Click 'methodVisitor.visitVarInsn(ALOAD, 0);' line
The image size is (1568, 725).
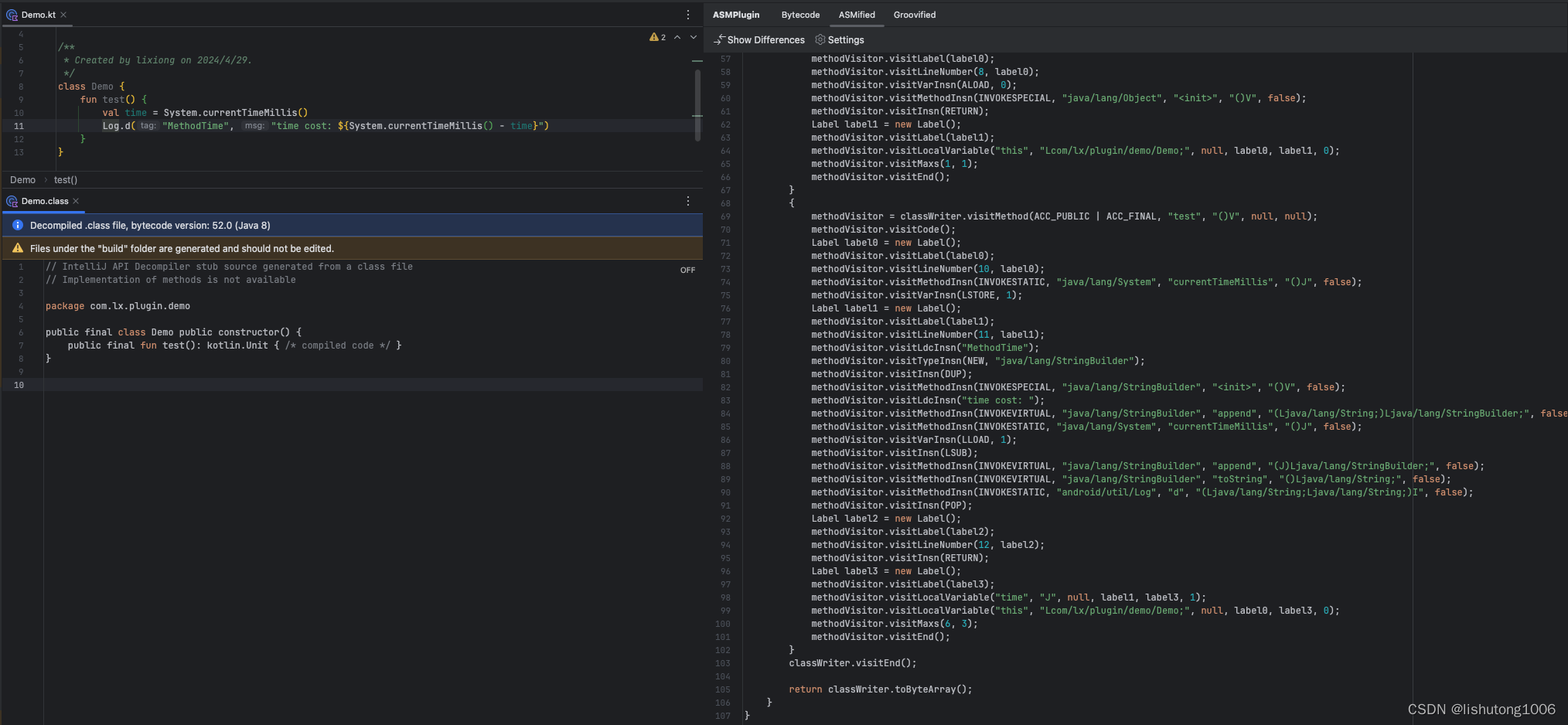tap(914, 85)
